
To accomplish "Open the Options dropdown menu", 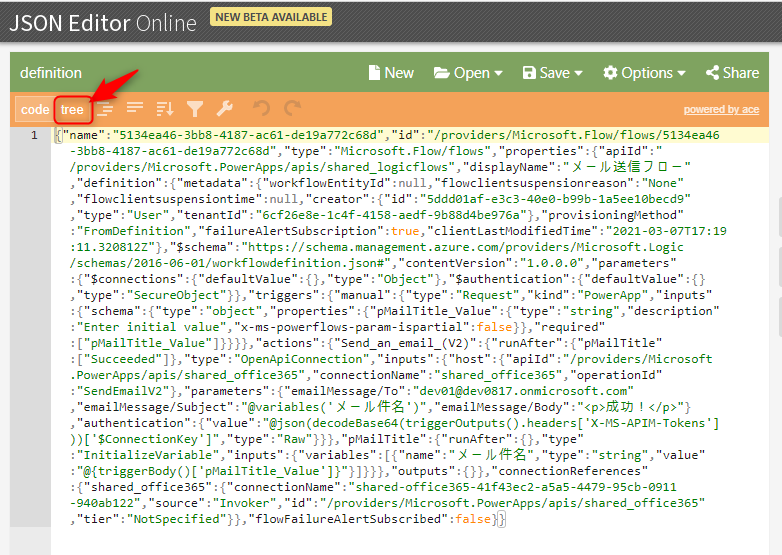I will [x=644, y=73].
